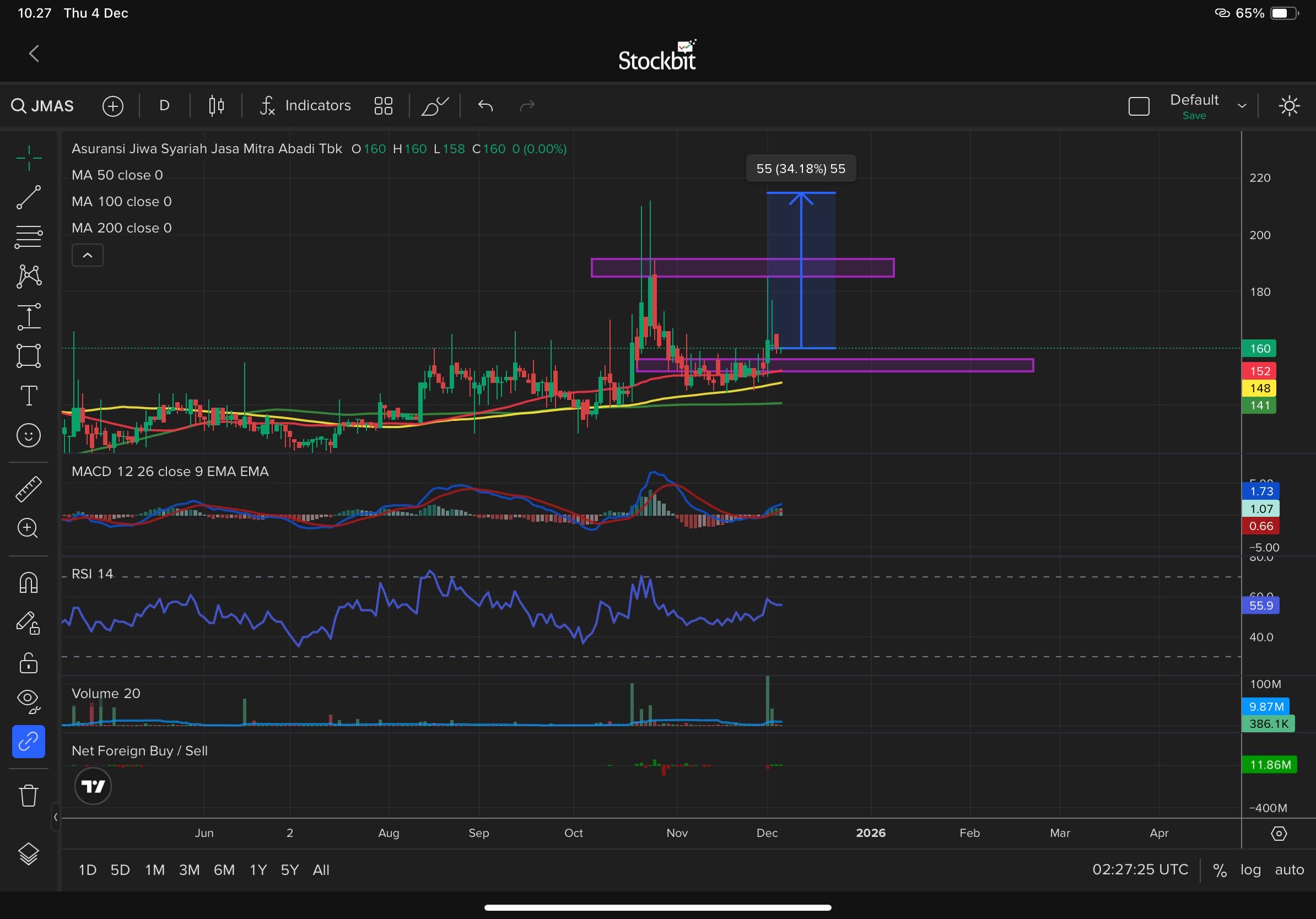Select the Fibonacci retracement tool
The image size is (1316, 919).
29,236
